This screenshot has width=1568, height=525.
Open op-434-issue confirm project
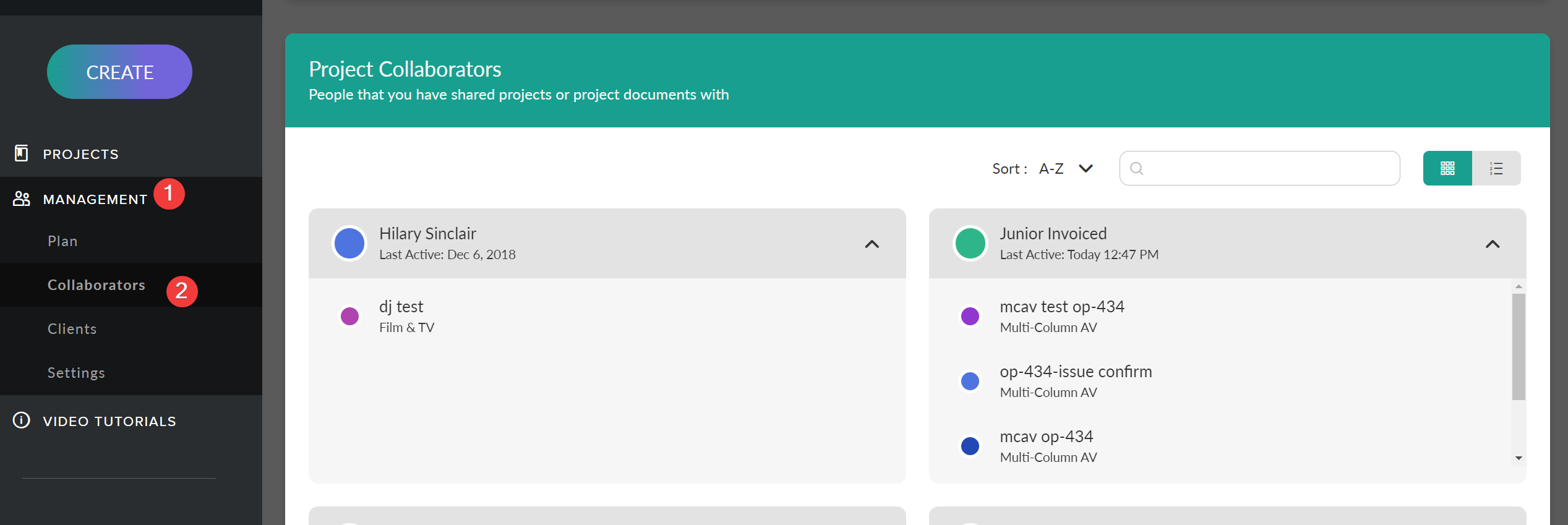point(1076,372)
